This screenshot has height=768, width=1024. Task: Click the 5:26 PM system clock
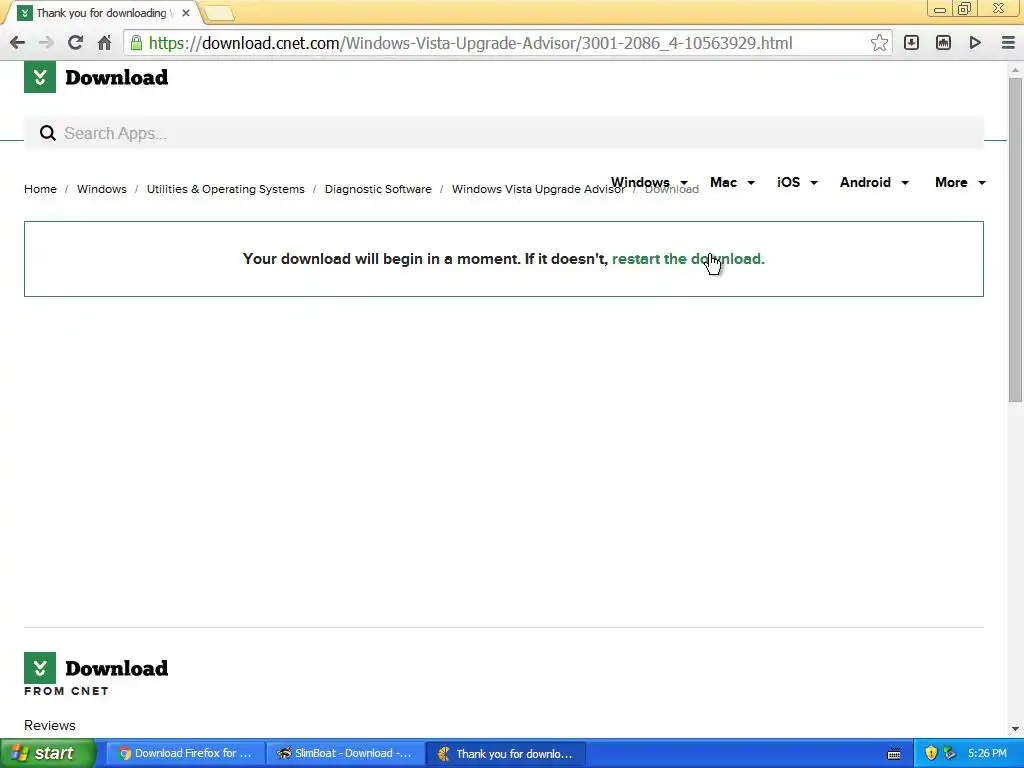987,754
